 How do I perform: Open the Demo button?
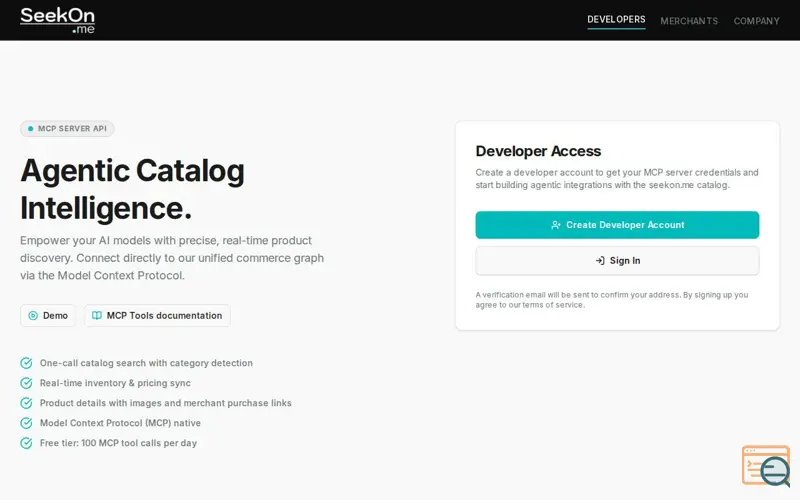click(x=48, y=316)
